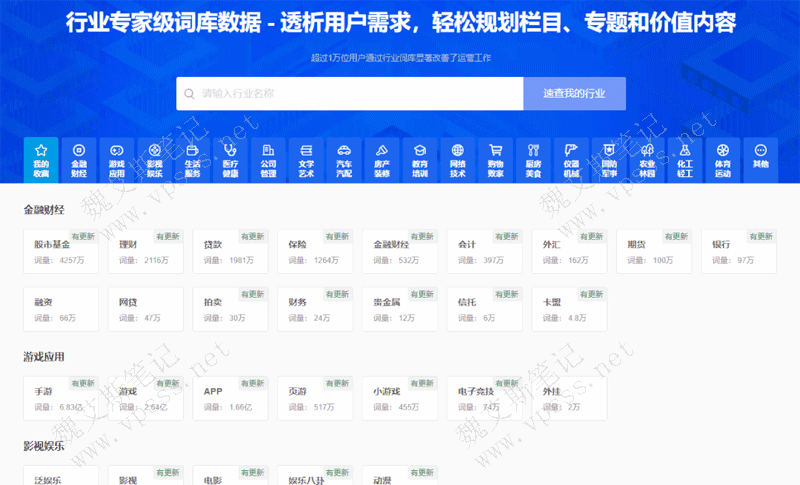Click the 速查我的行业 search button

click(x=574, y=94)
